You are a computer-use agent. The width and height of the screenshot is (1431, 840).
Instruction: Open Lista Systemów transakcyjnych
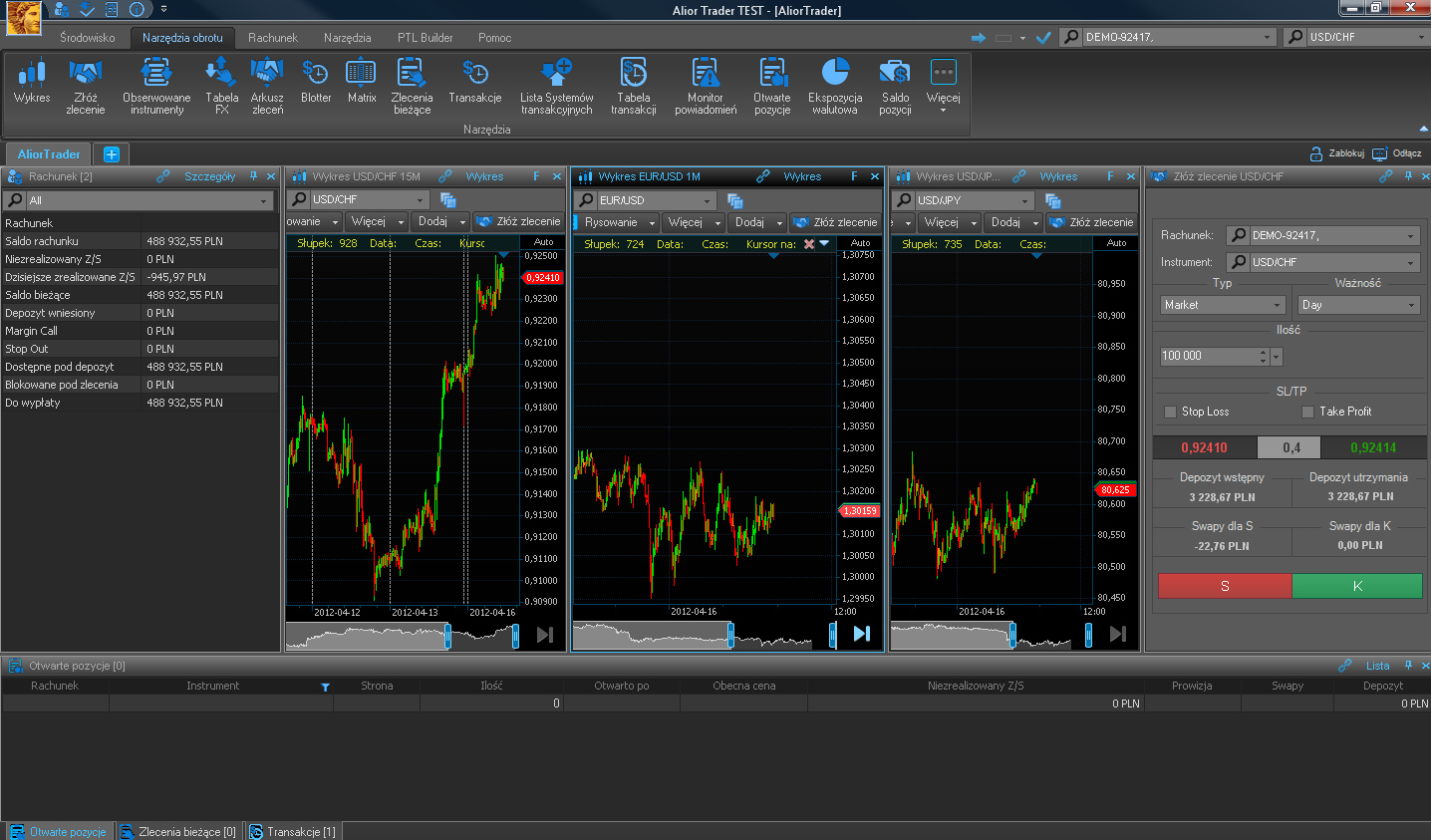pos(556,87)
